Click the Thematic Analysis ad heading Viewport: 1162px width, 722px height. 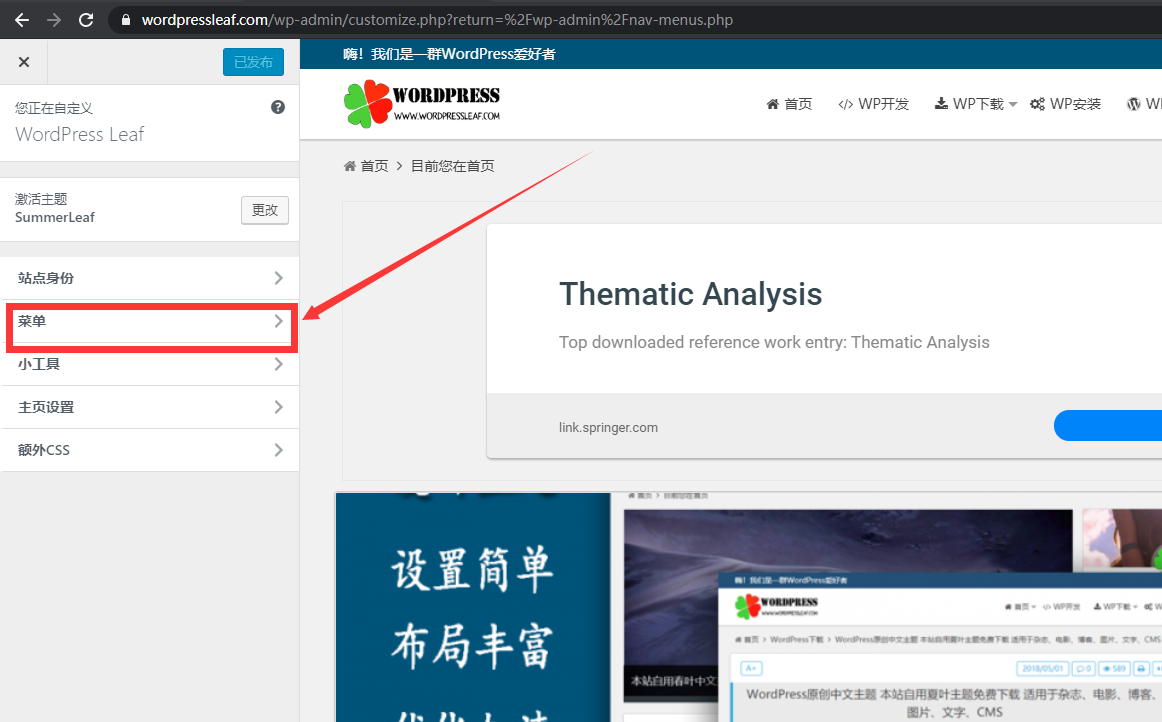point(691,294)
